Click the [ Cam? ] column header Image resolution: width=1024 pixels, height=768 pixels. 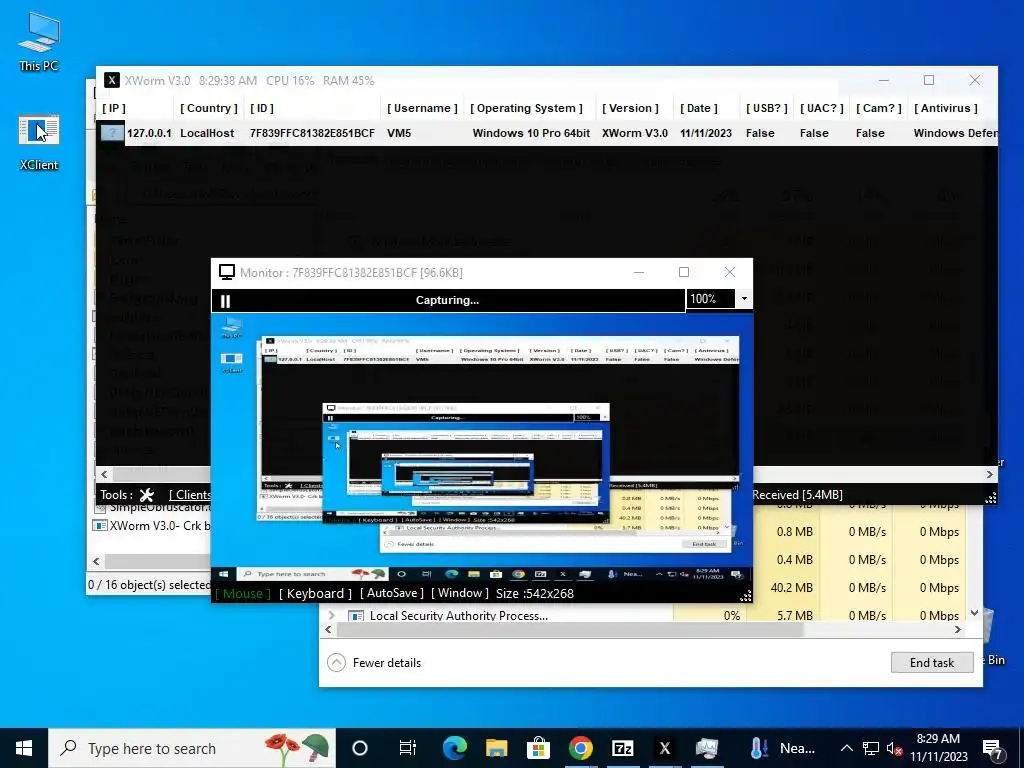coord(878,108)
